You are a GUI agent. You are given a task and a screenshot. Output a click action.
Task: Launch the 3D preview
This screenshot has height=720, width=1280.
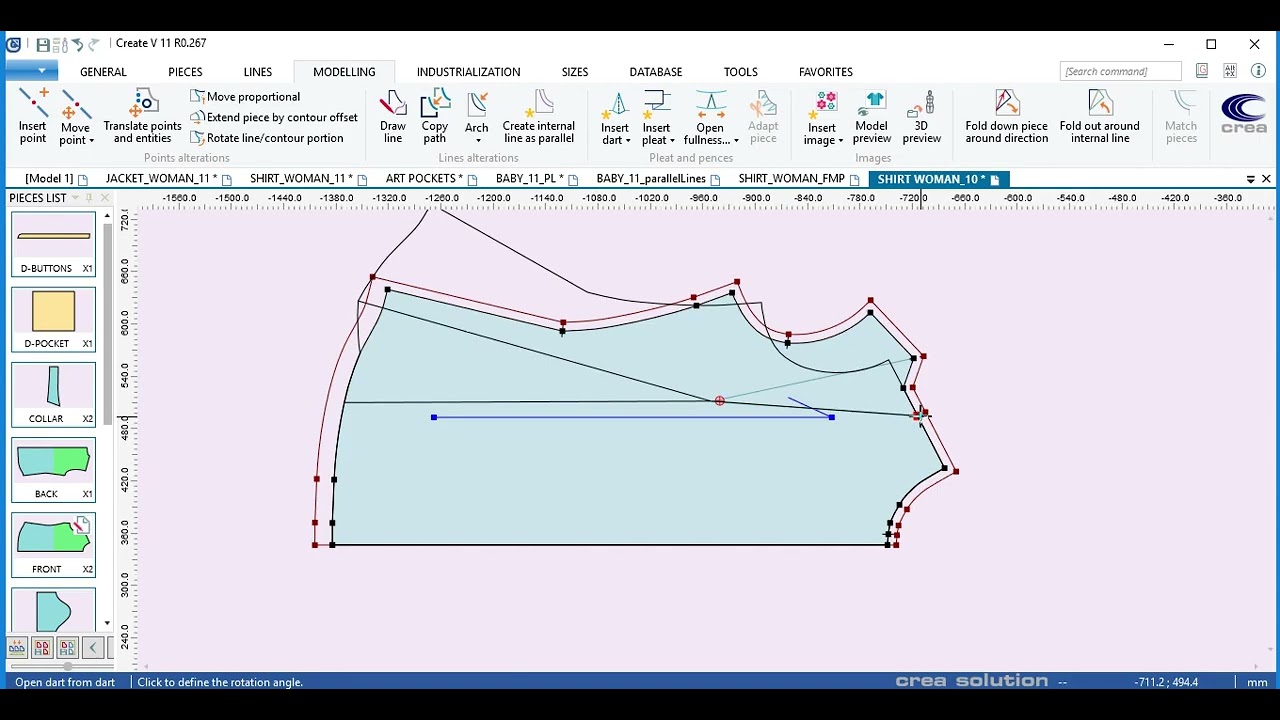tap(922, 117)
